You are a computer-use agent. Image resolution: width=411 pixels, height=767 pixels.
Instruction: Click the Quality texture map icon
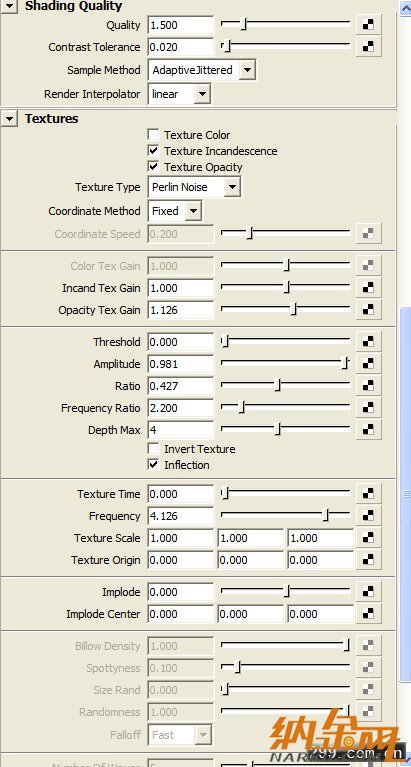[368, 25]
